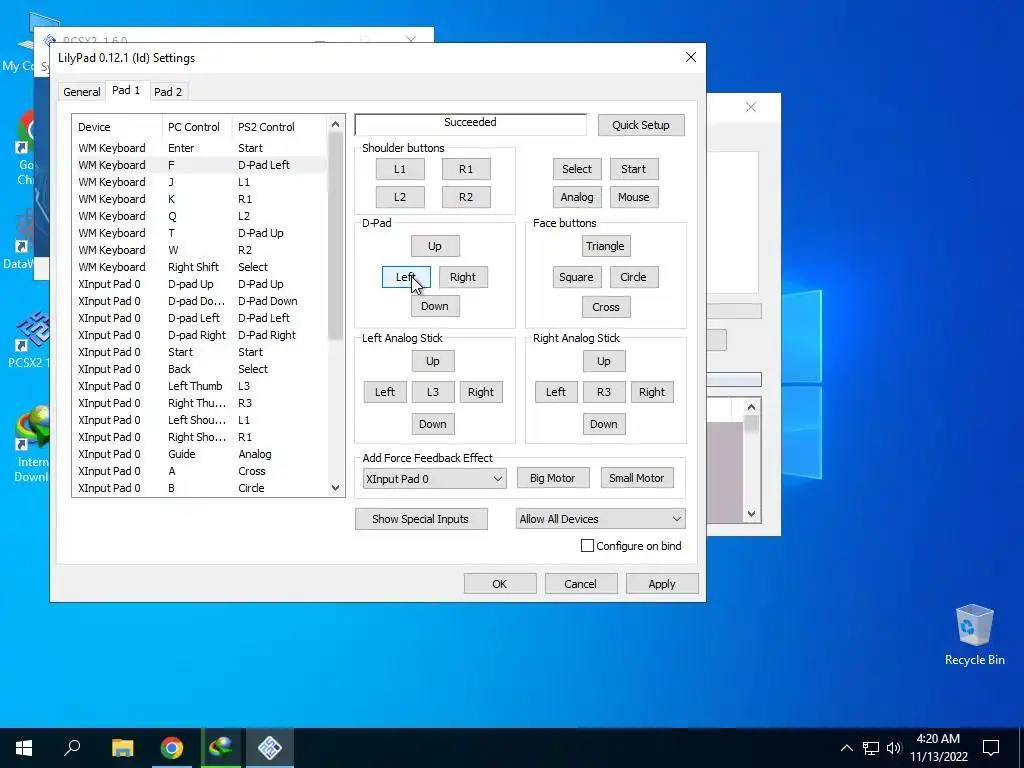Close the LilyPad Settings window
Viewport: 1024px width, 768px height.
pos(691,57)
